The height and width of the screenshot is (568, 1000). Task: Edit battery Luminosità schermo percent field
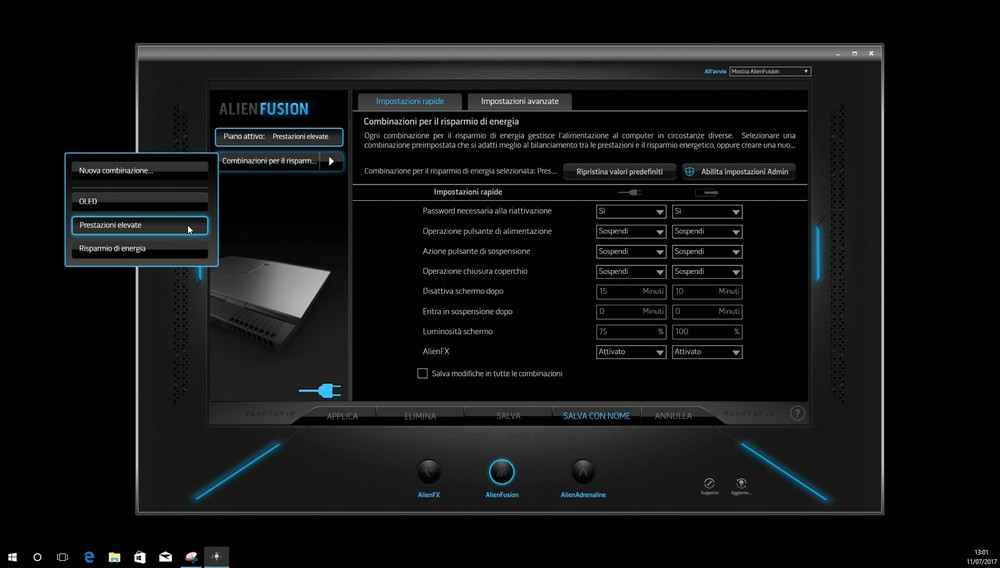click(707, 331)
